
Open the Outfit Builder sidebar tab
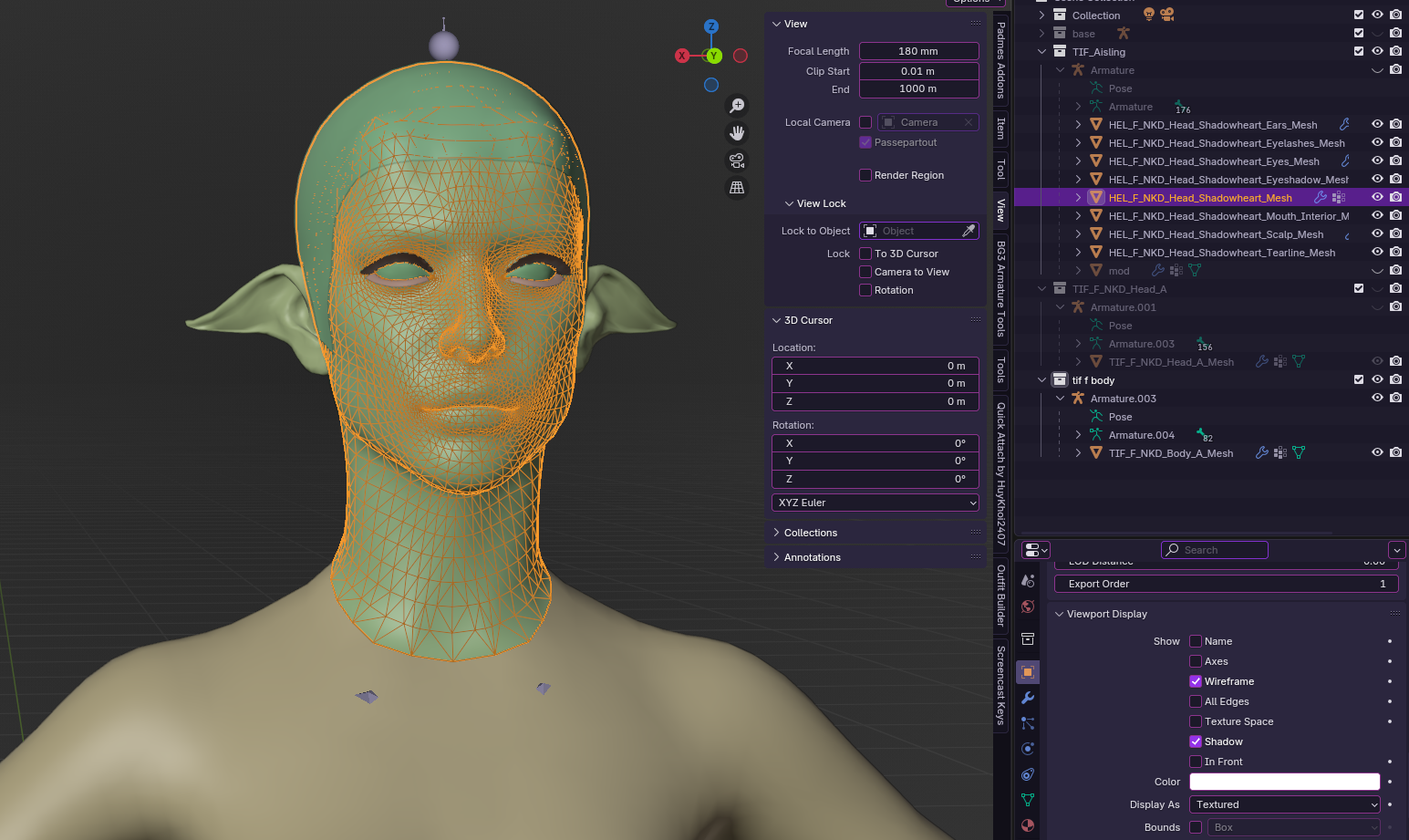point(1001,595)
